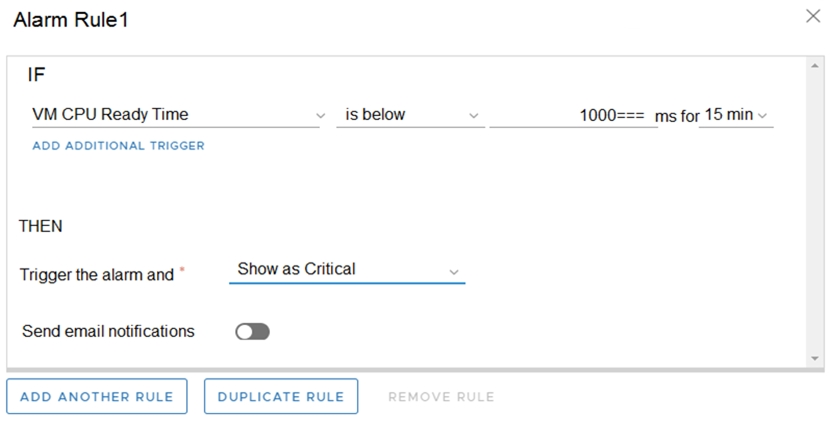Click the greyed-out Remove Rule button

click(441, 397)
